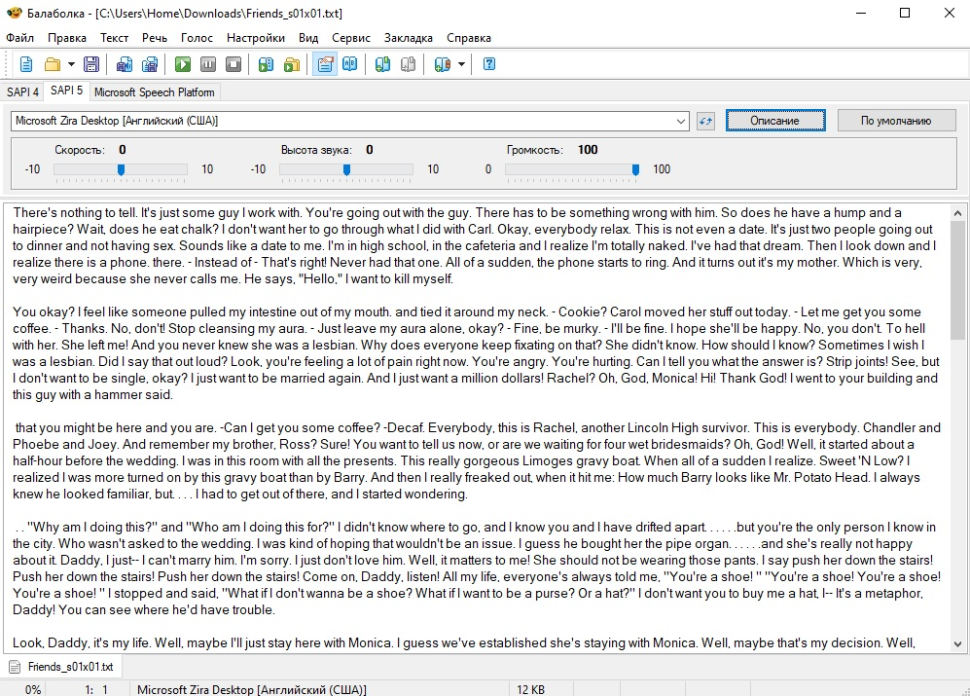This screenshot has height=696, width=970.
Task: Open a file with the yellow folder icon
Action: point(52,64)
